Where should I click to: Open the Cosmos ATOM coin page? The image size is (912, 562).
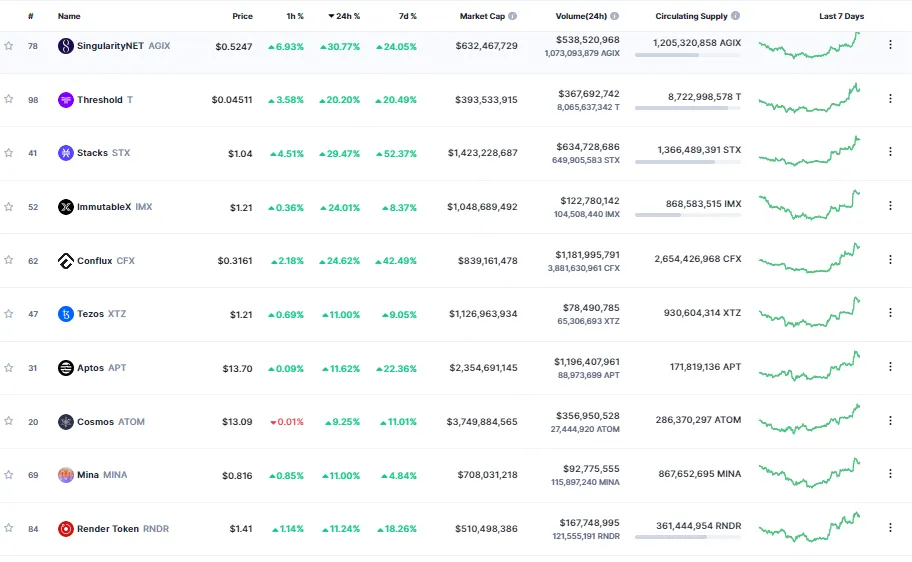111,422
